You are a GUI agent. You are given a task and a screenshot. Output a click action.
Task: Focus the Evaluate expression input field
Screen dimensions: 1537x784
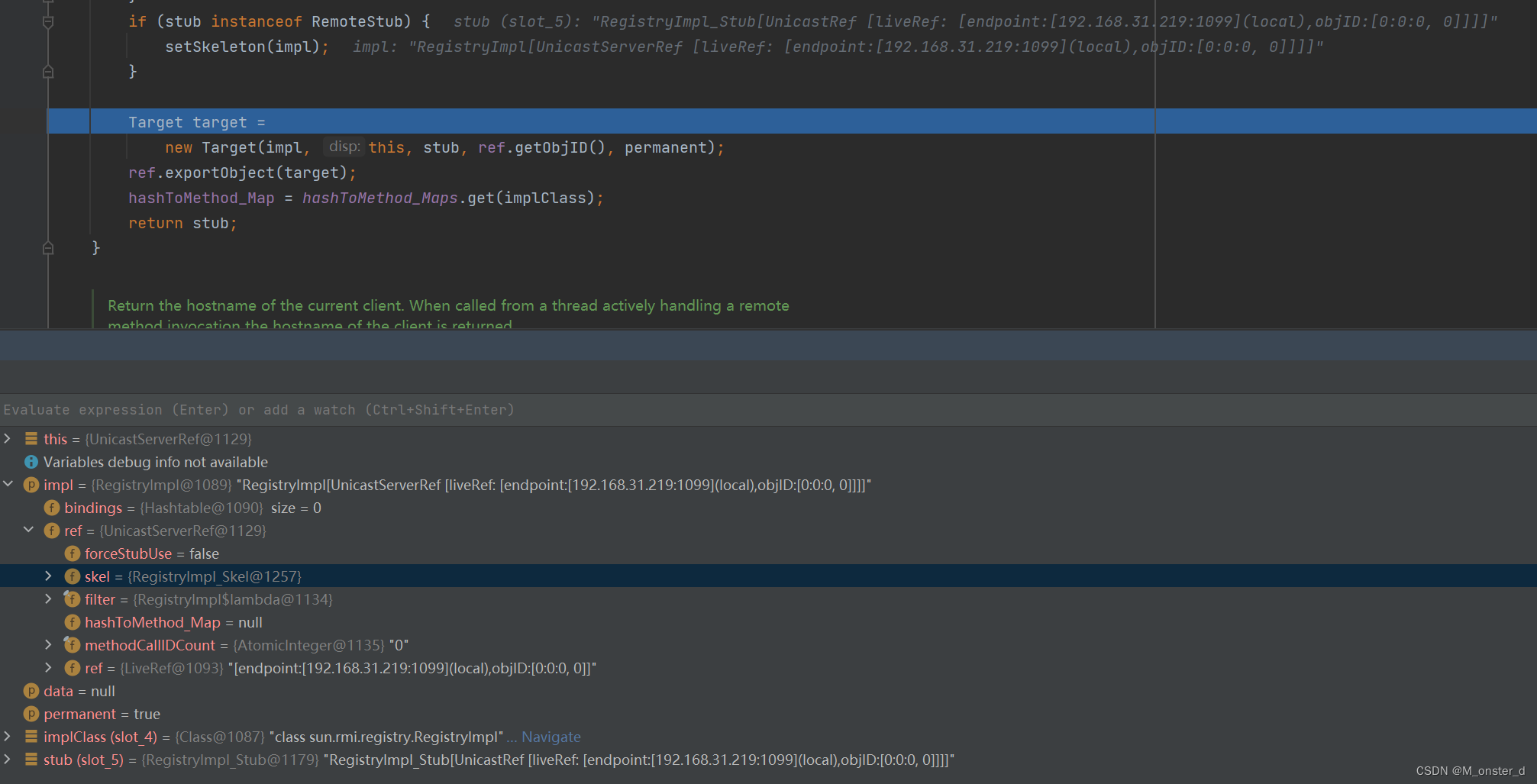coord(768,410)
